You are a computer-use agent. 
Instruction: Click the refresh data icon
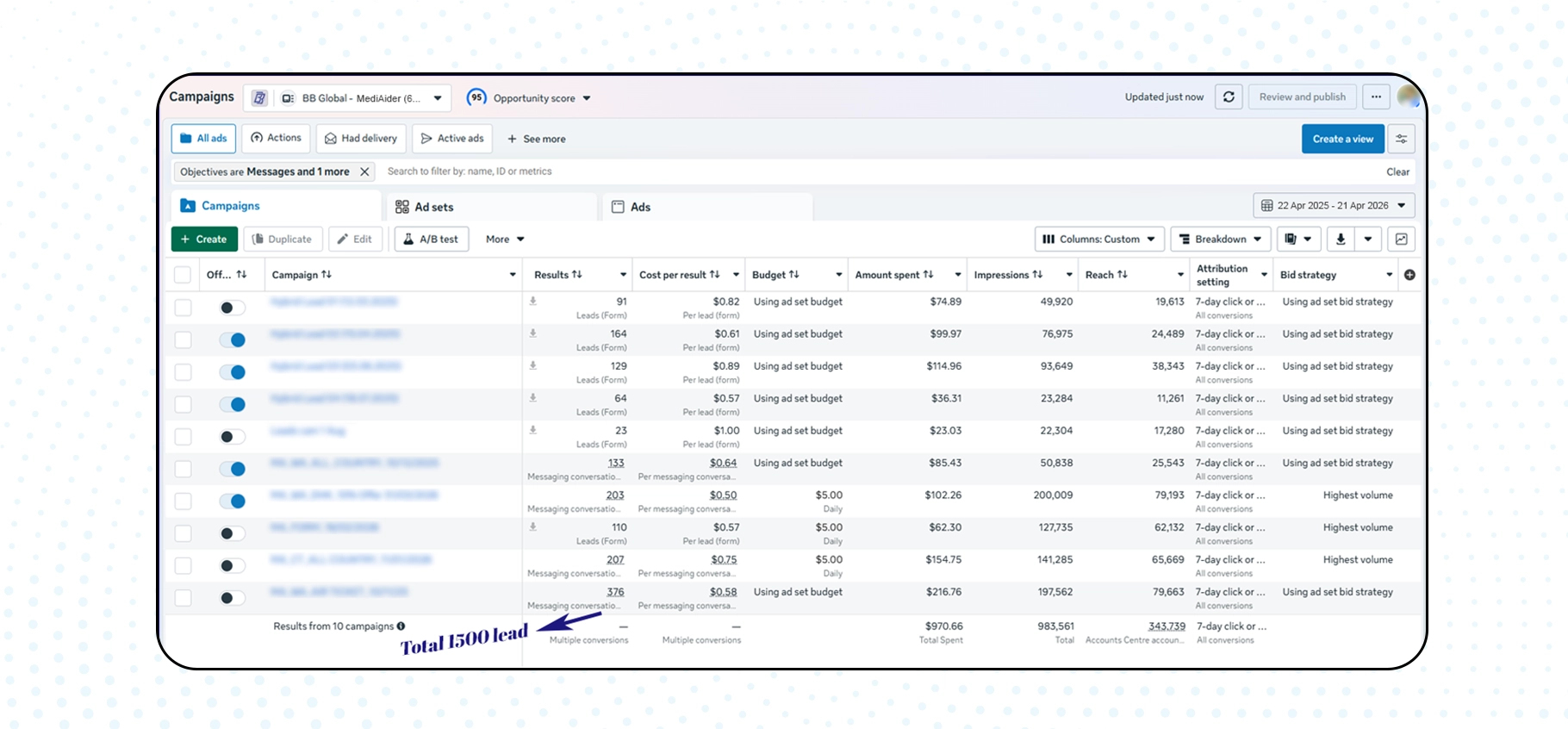[1229, 97]
